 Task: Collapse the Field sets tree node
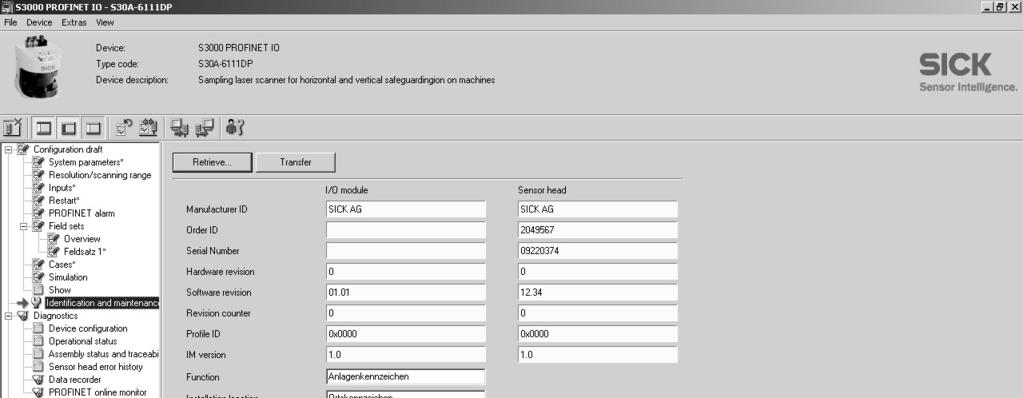coord(23,226)
